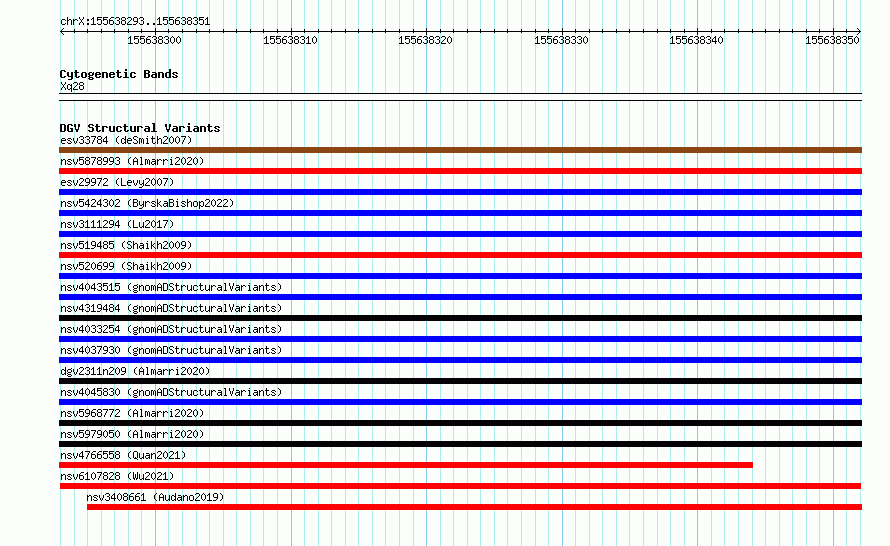
Task: Click the black nsv5968772 variant bar
Action: pyautogui.click(x=460, y=423)
